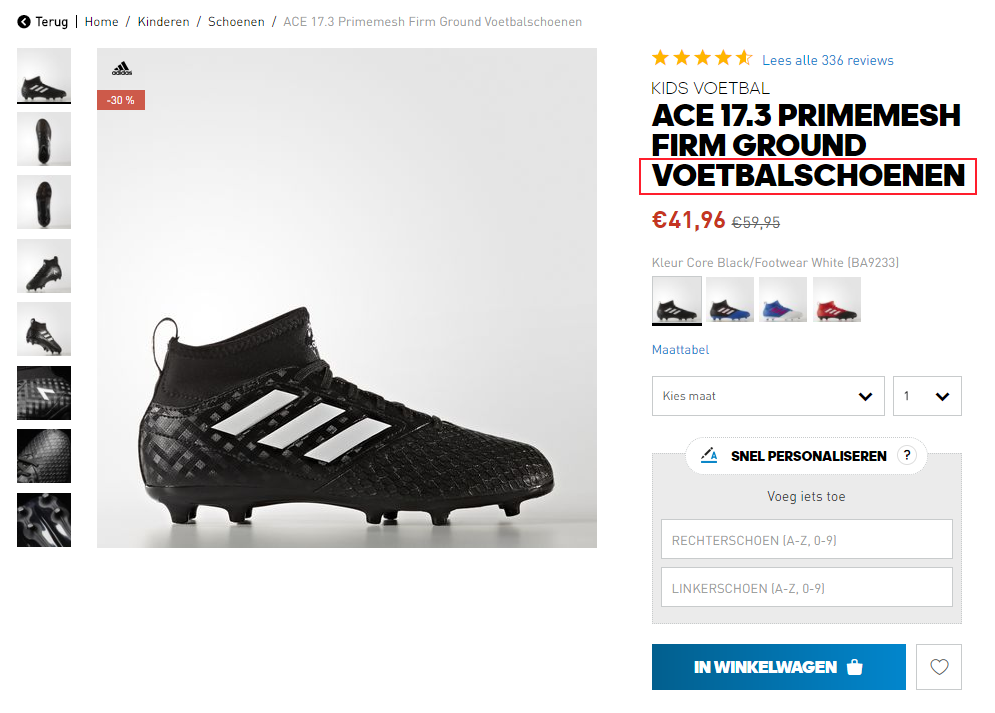Open the Kies maat size dropdown

(x=767, y=396)
